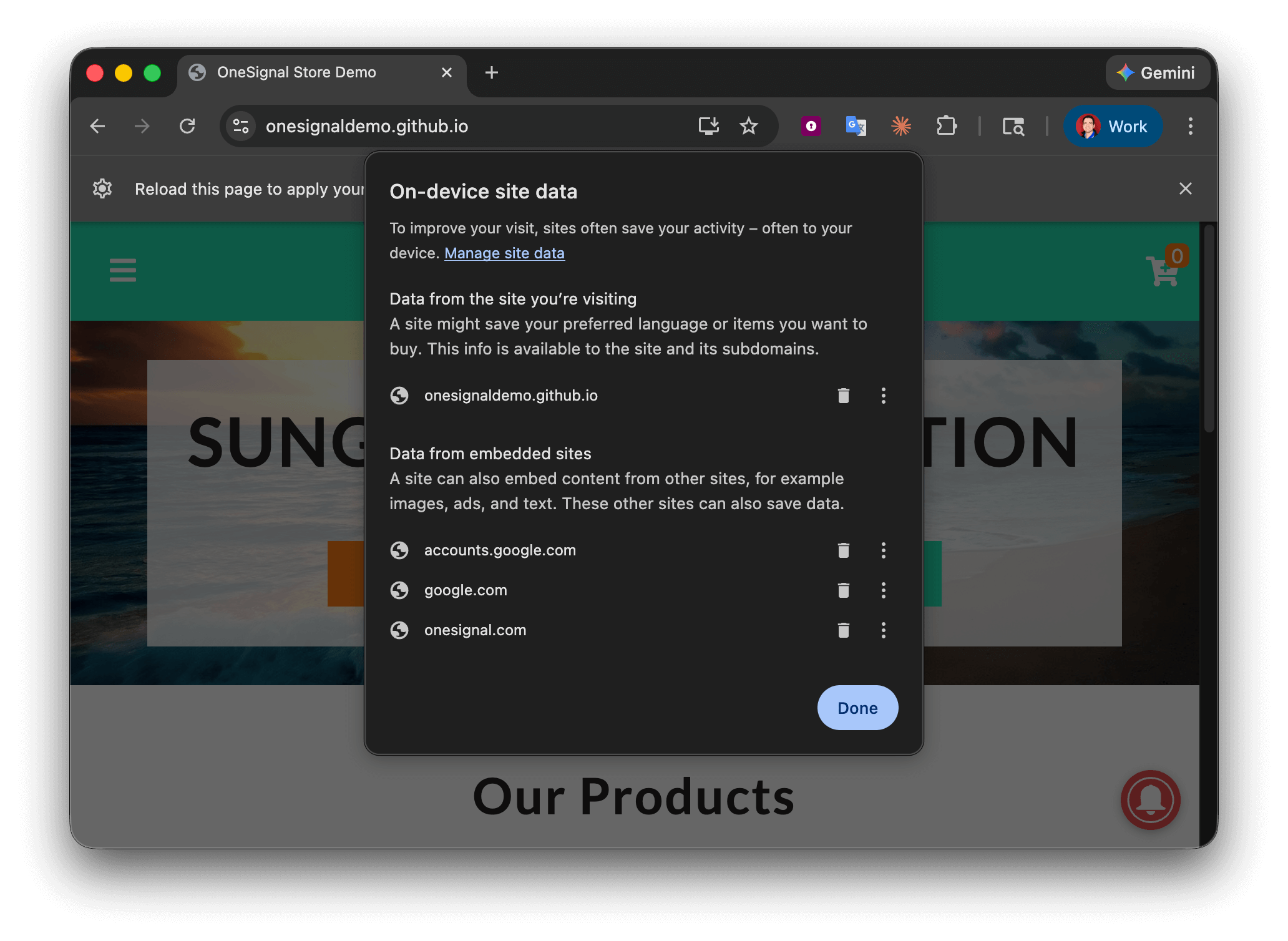The width and height of the screenshot is (1288, 941).
Task: Open the Manage site data link
Action: pos(504,253)
